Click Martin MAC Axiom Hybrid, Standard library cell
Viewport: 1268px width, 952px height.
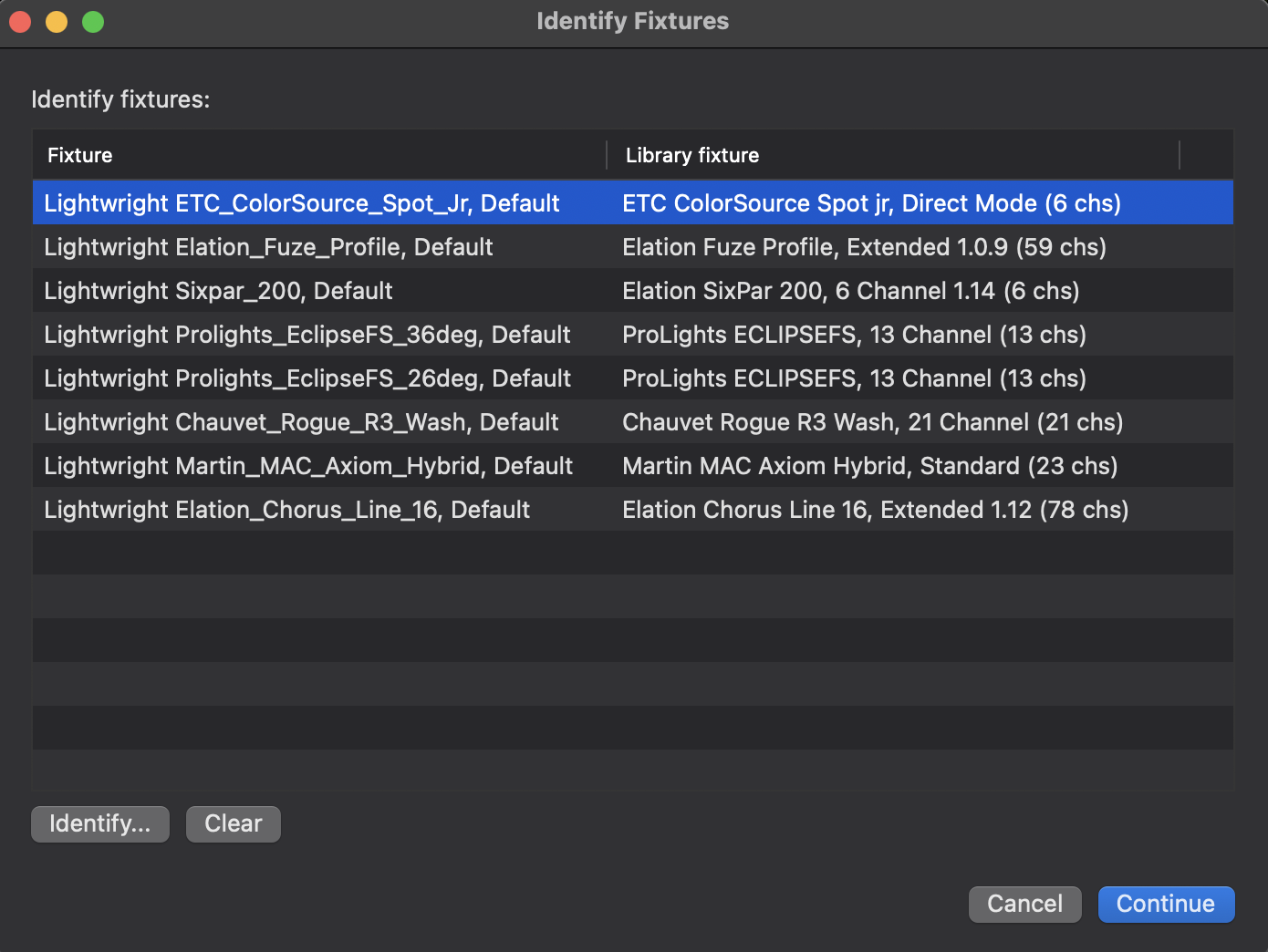point(869,466)
